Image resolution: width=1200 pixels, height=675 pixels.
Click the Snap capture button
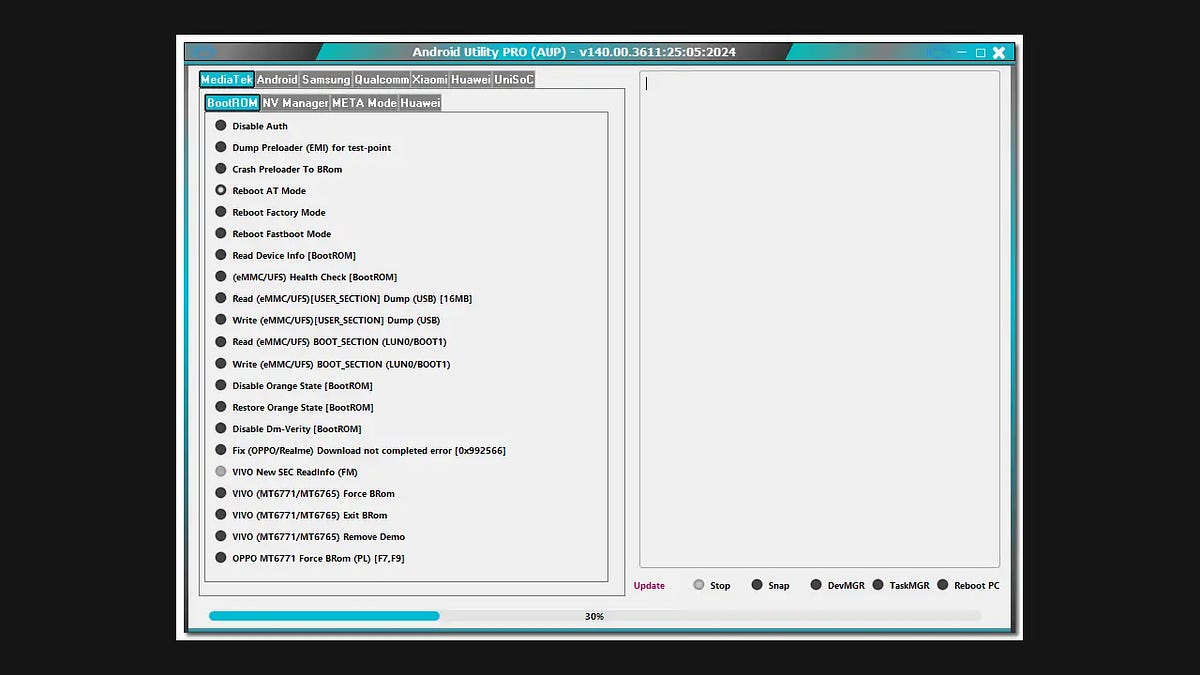tap(776, 585)
